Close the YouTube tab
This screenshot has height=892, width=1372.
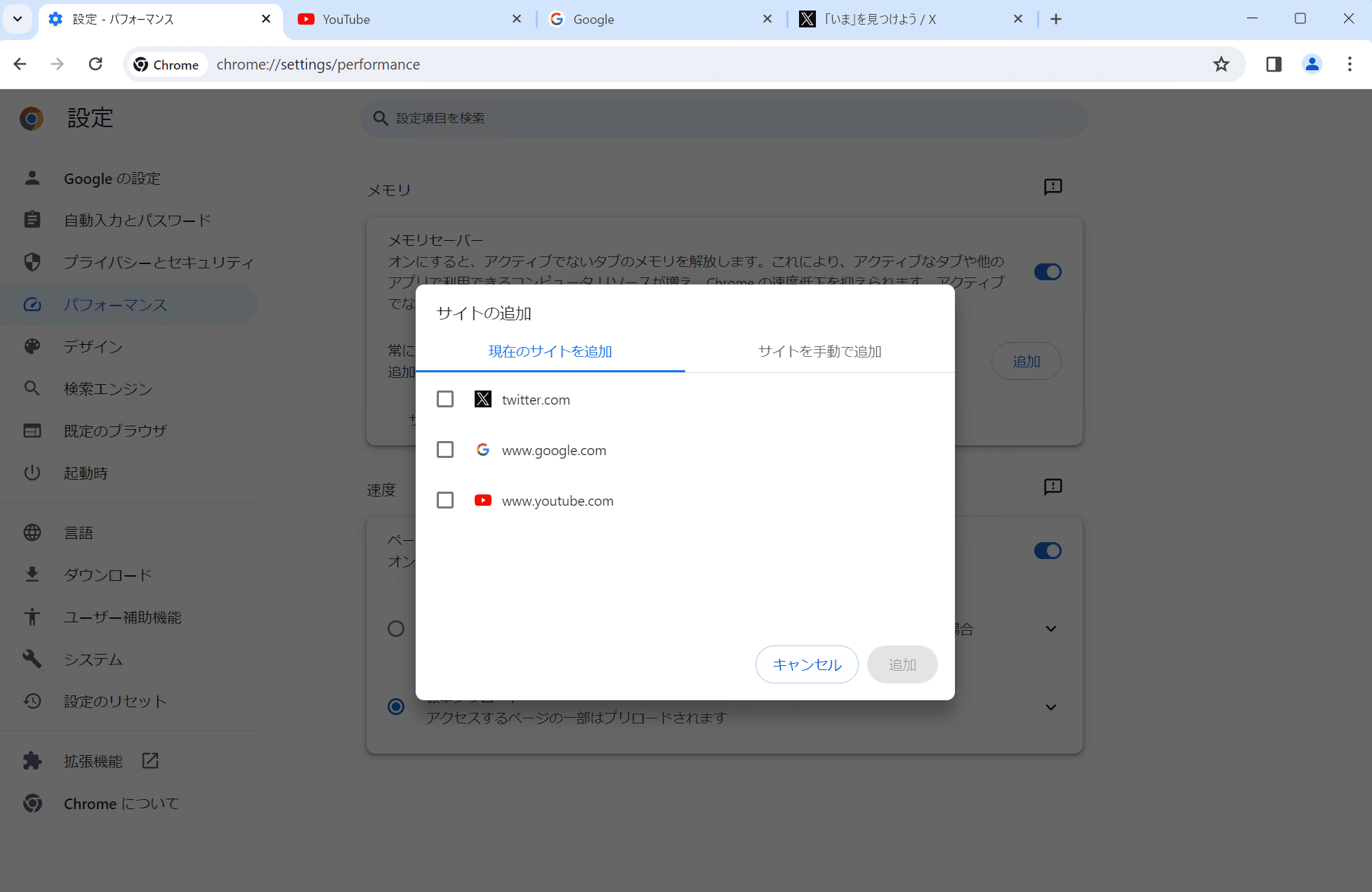(x=517, y=19)
